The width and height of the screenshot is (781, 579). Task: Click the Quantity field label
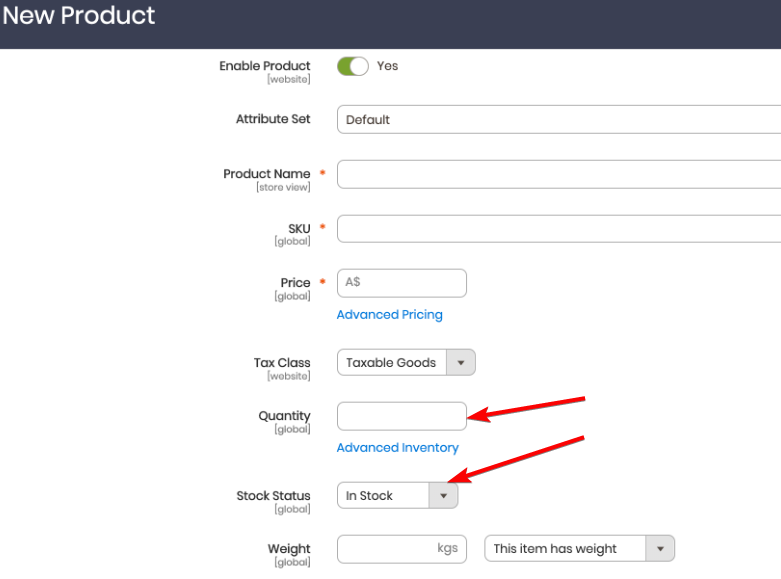click(x=284, y=416)
